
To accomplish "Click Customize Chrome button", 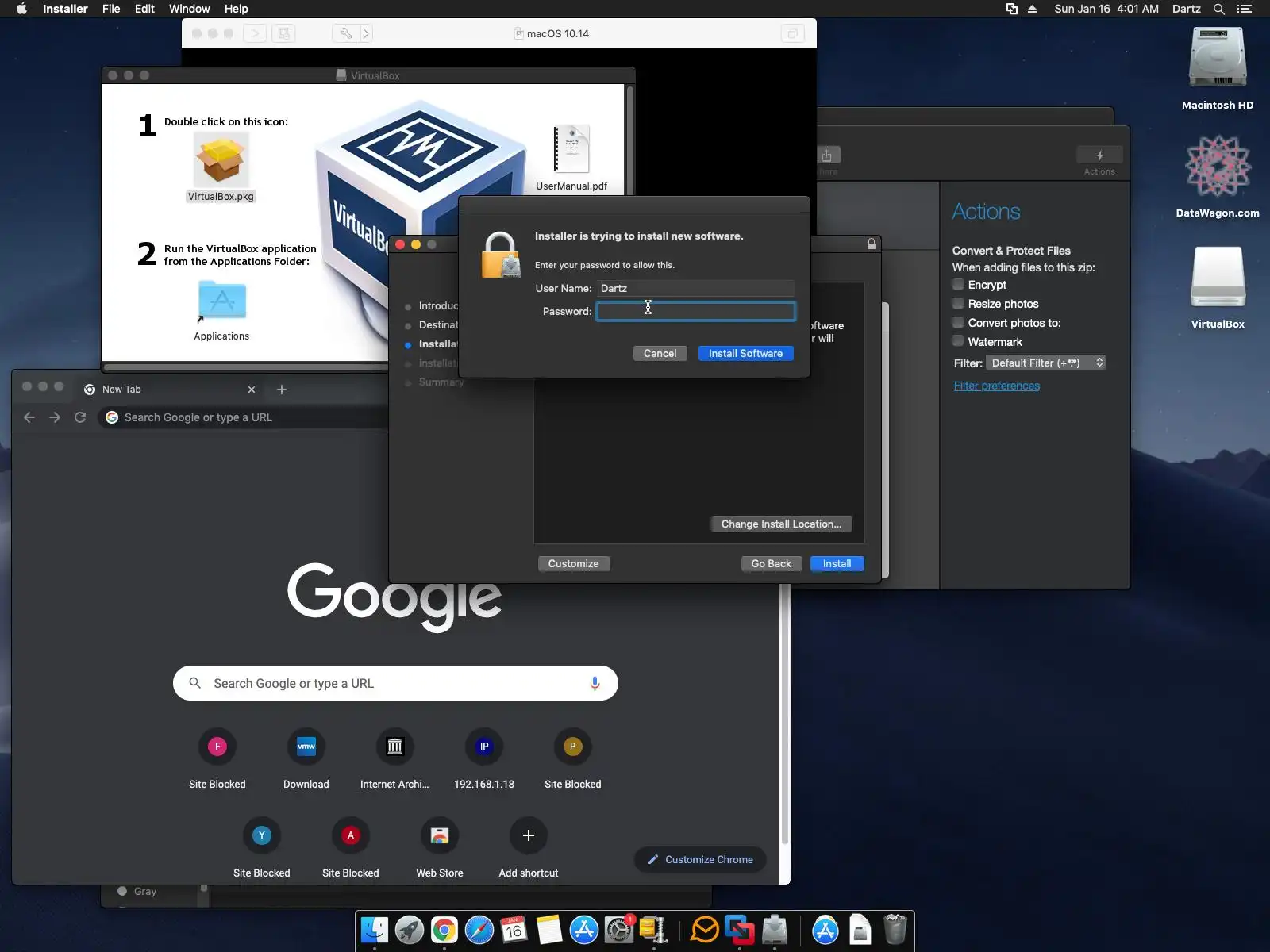I will coord(700,859).
